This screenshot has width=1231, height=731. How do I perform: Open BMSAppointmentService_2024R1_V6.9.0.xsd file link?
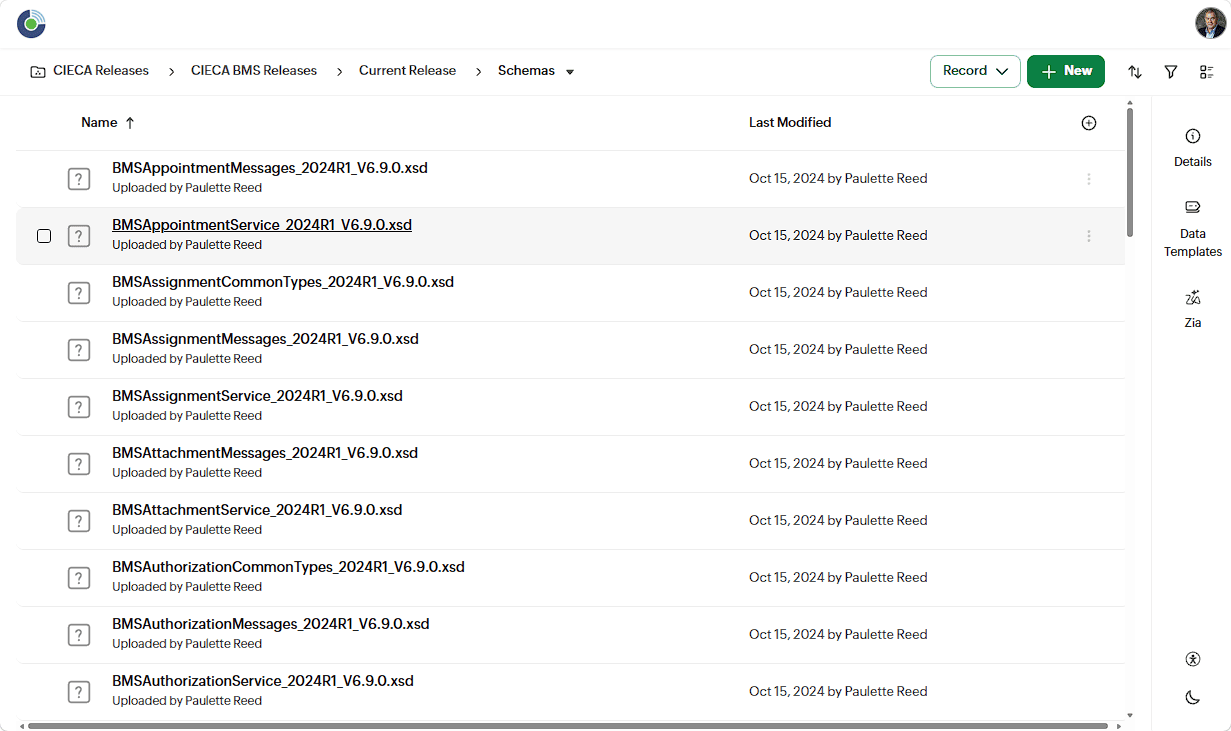tap(262, 225)
